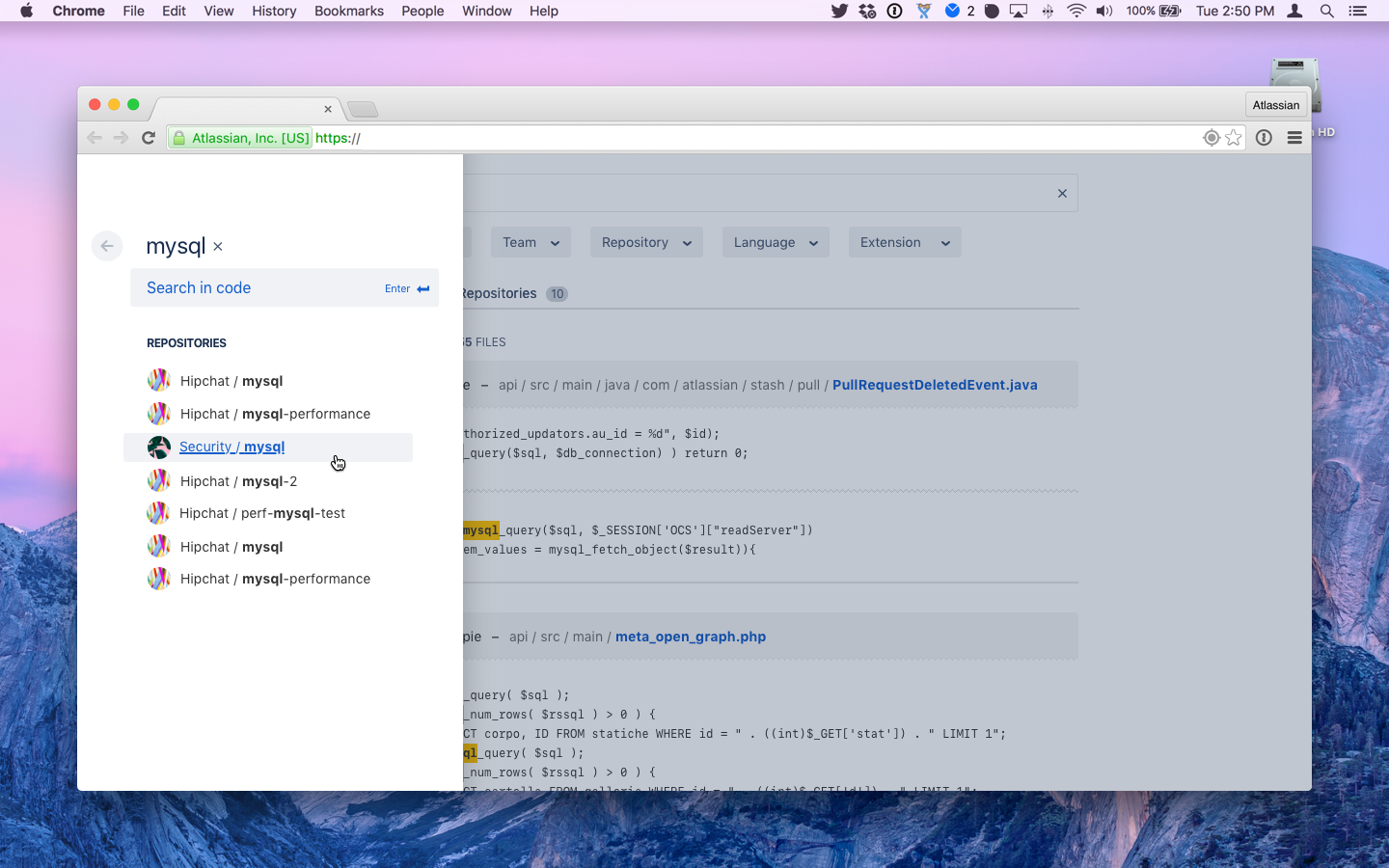Open the Bookmarks menu

[349, 11]
